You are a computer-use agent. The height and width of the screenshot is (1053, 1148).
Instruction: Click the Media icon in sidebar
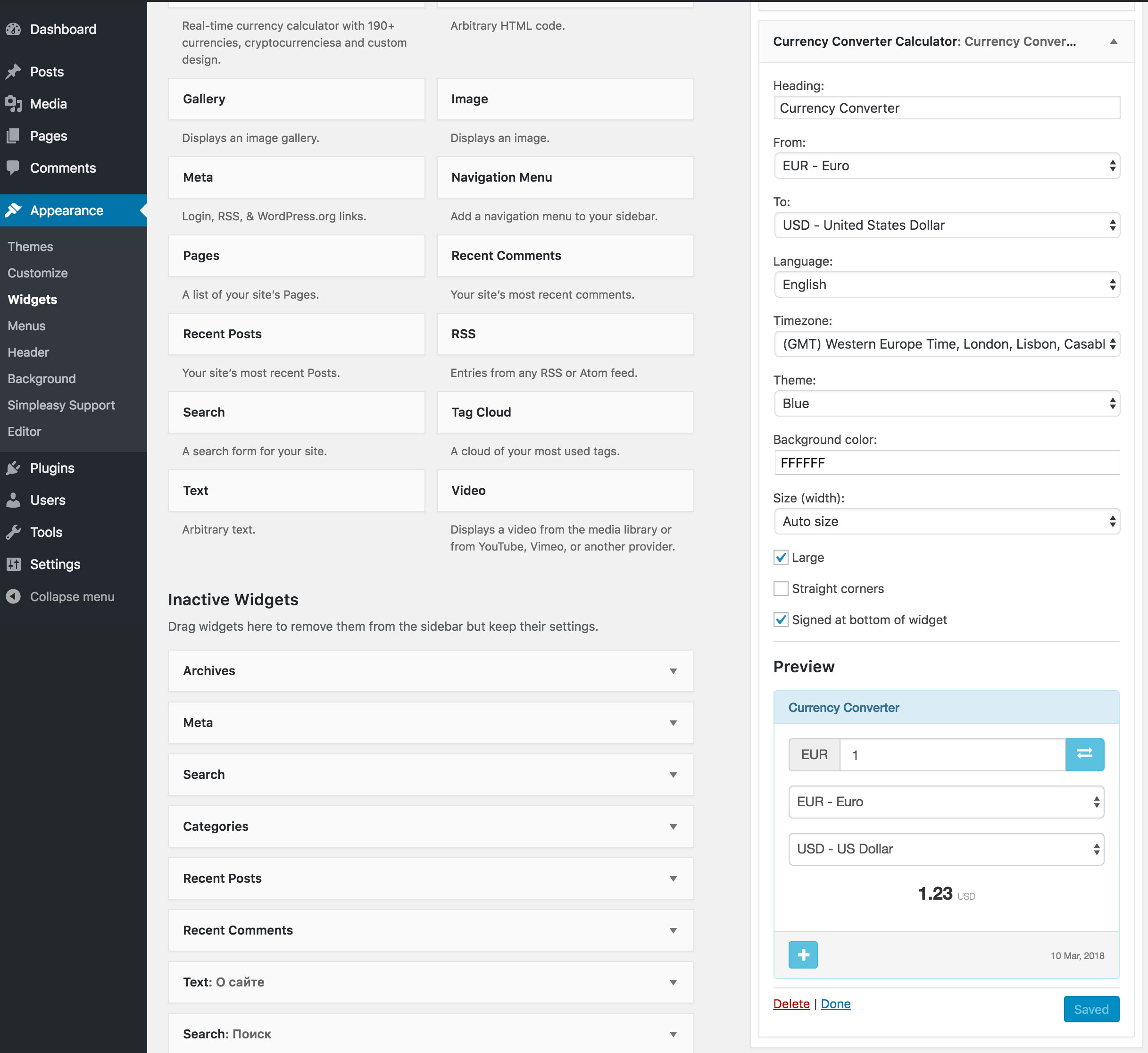pos(13,104)
